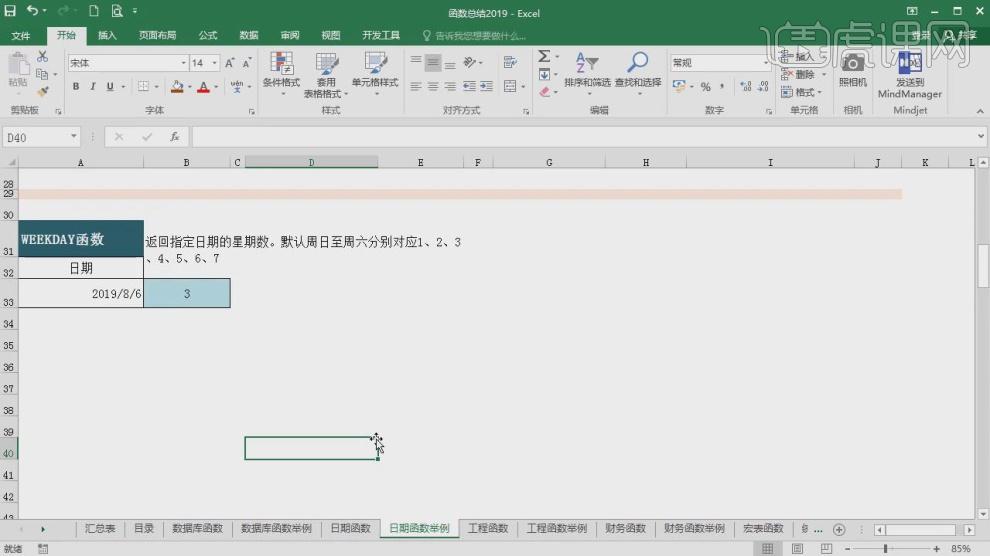This screenshot has width=990, height=556.
Task: Open sheet tab 工程函数
Action: [488, 528]
